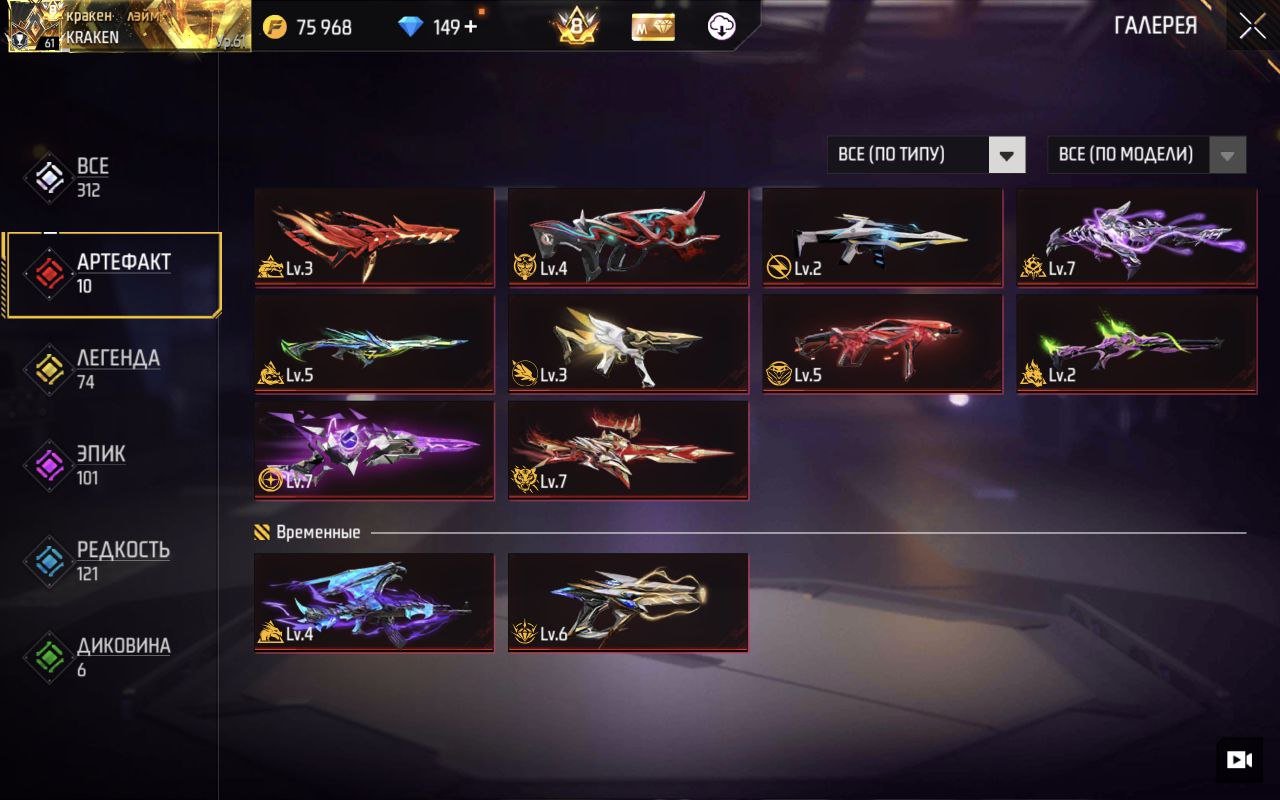Tap the cloud download icon
The width and height of the screenshot is (1280, 800).
pyautogui.click(x=721, y=27)
